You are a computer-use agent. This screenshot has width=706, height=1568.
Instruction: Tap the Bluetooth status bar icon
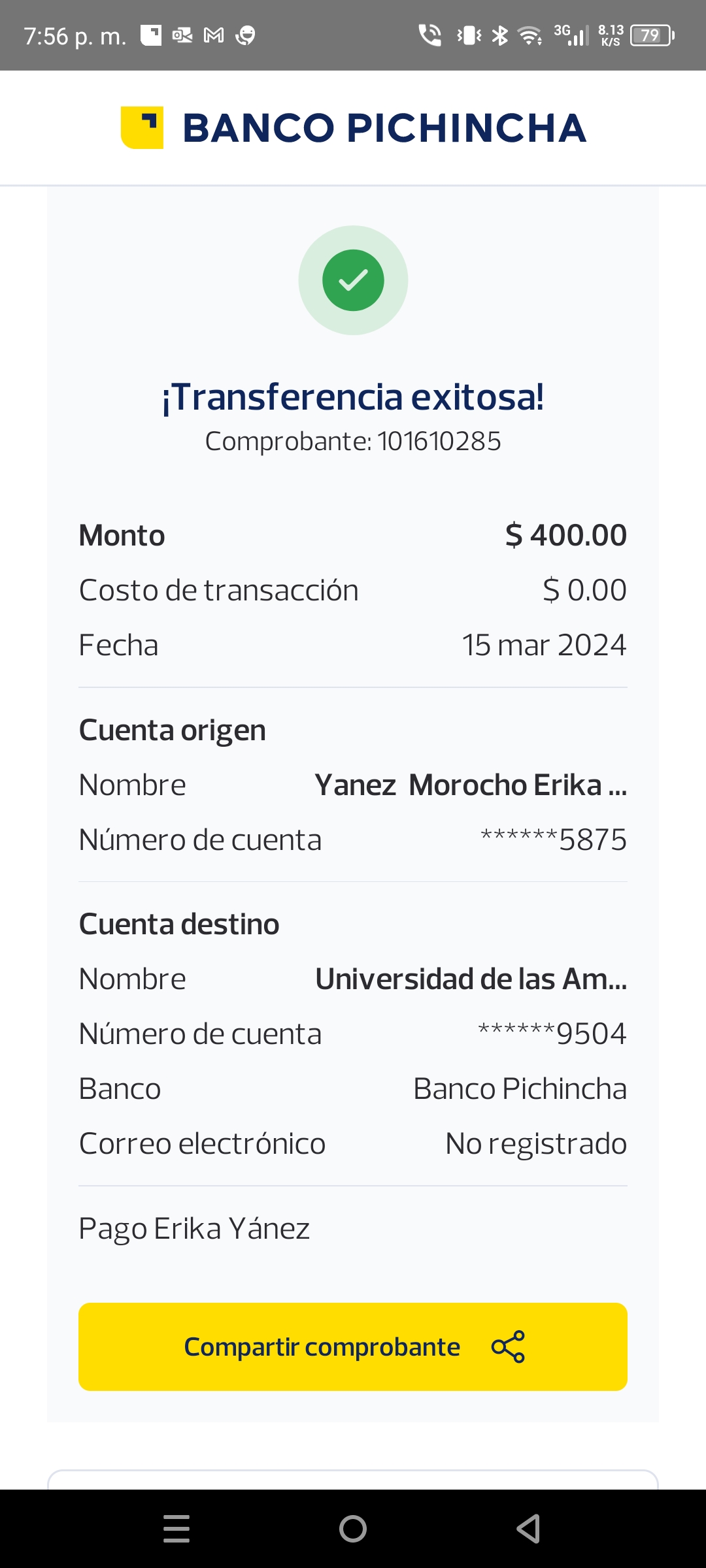point(500,35)
